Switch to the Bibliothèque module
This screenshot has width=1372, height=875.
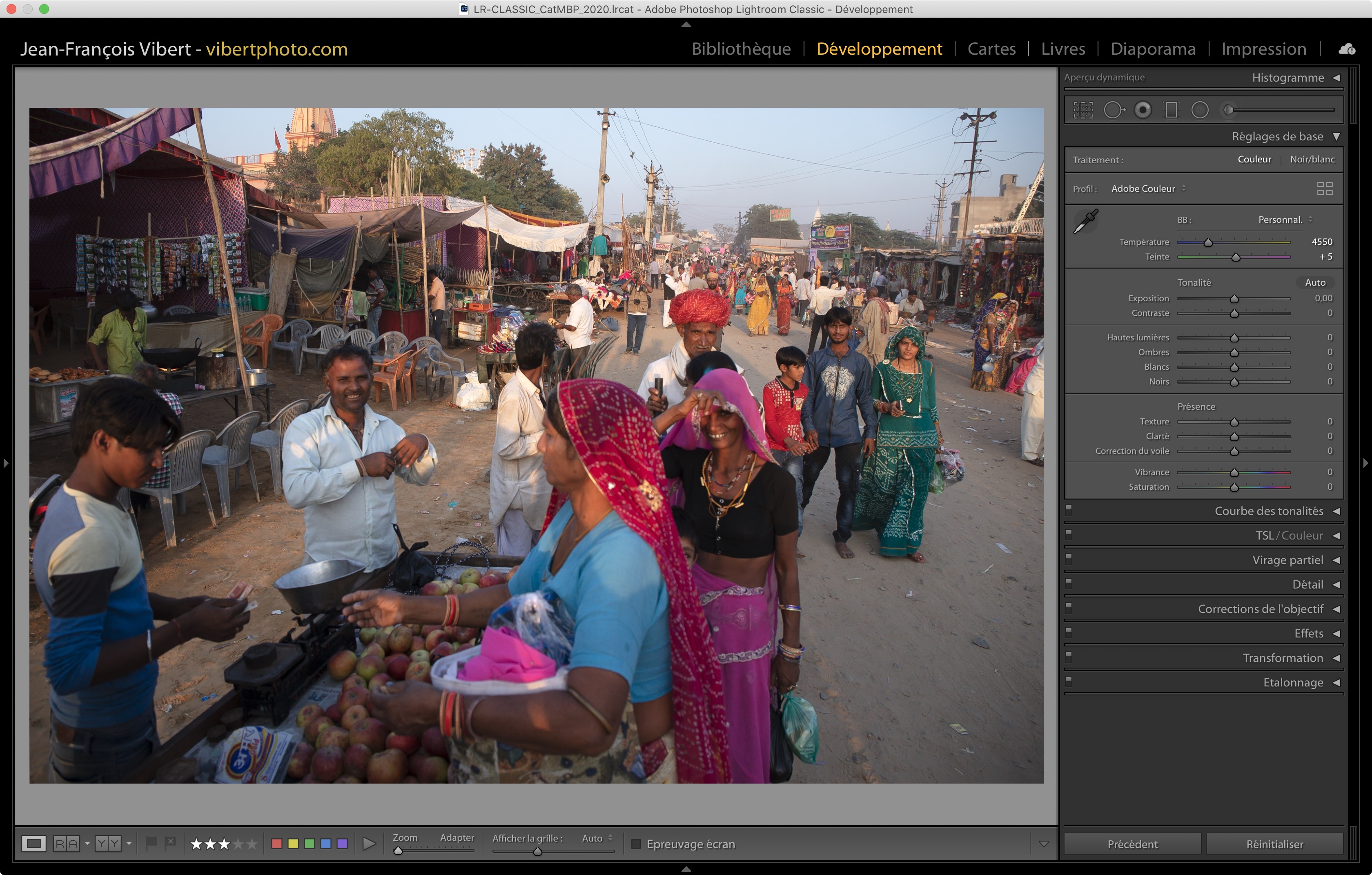[x=741, y=49]
